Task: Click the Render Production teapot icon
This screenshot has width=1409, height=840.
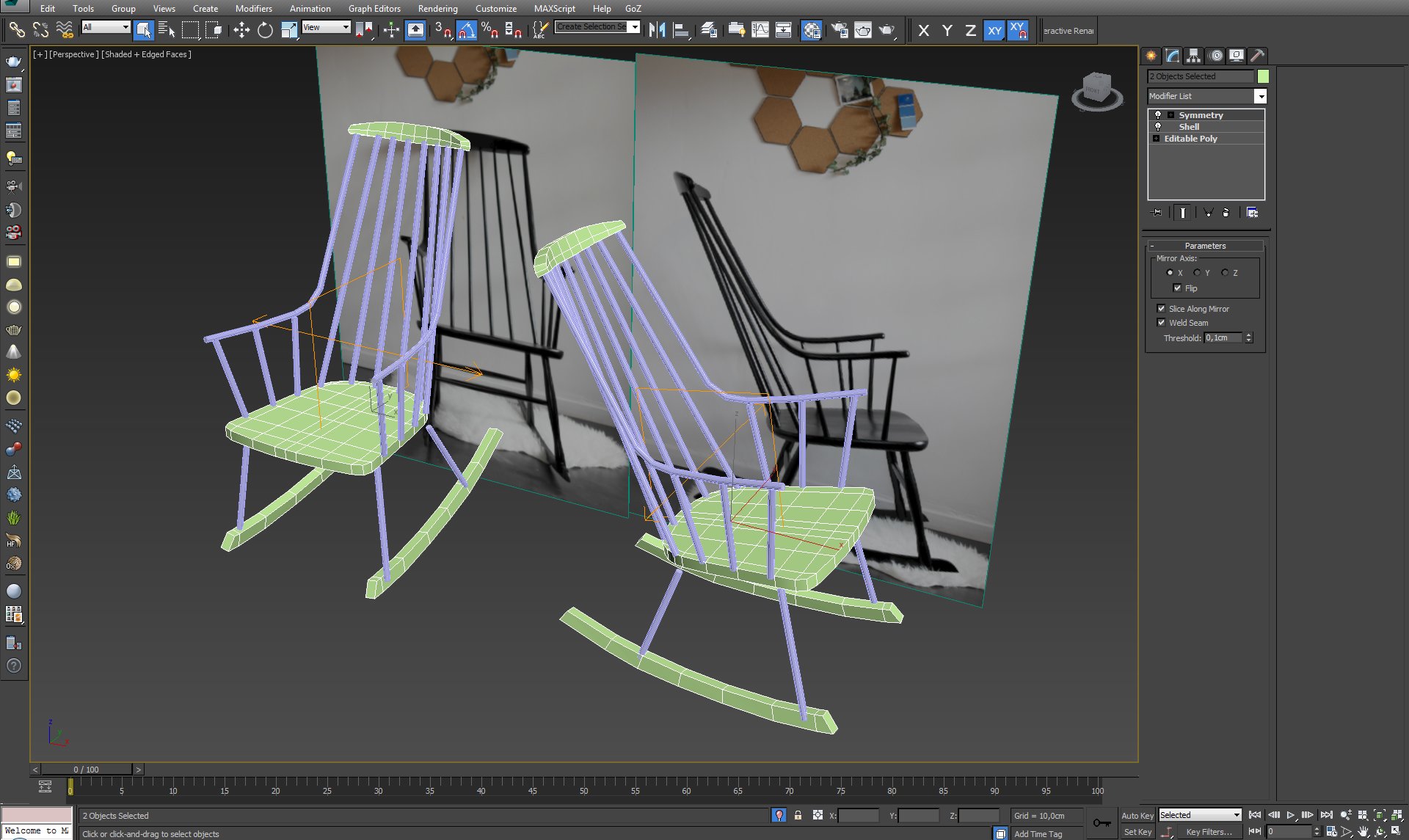Action: pyautogui.click(x=887, y=30)
